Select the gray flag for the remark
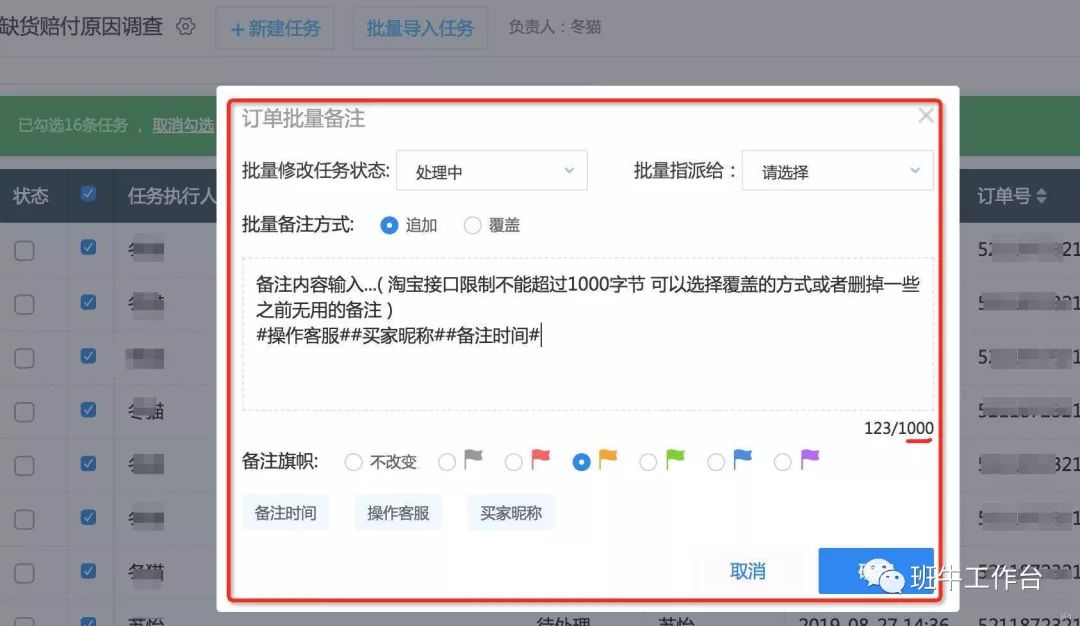 tap(447, 462)
